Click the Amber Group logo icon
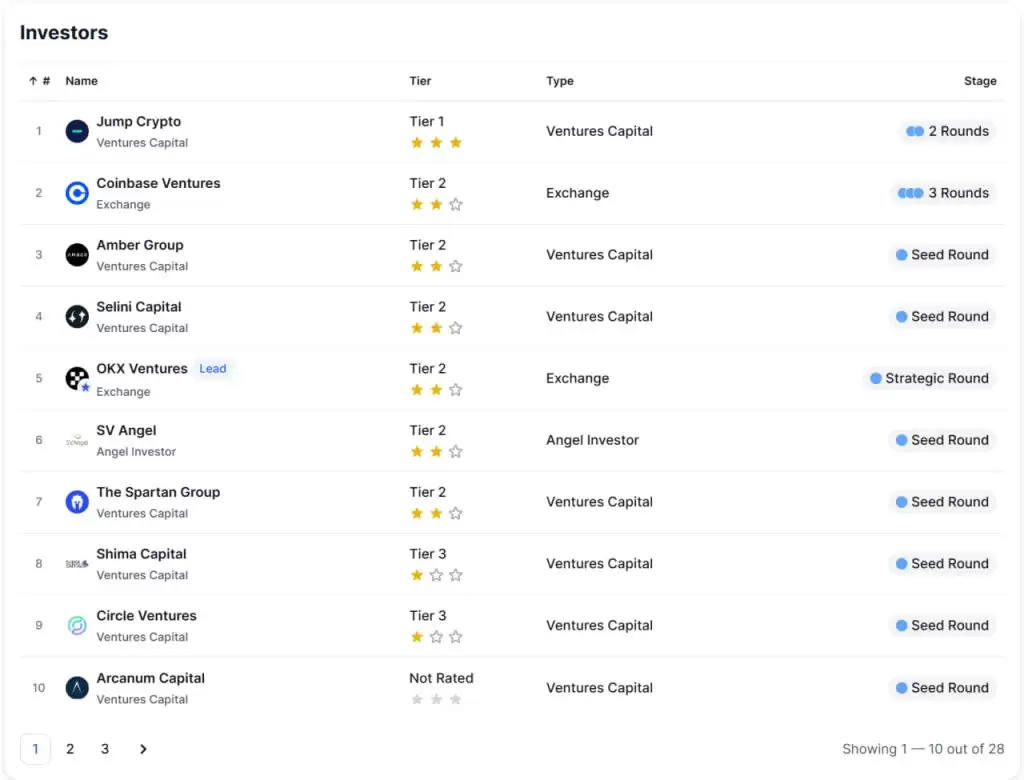Screen dimensions: 1024x780 [77, 255]
